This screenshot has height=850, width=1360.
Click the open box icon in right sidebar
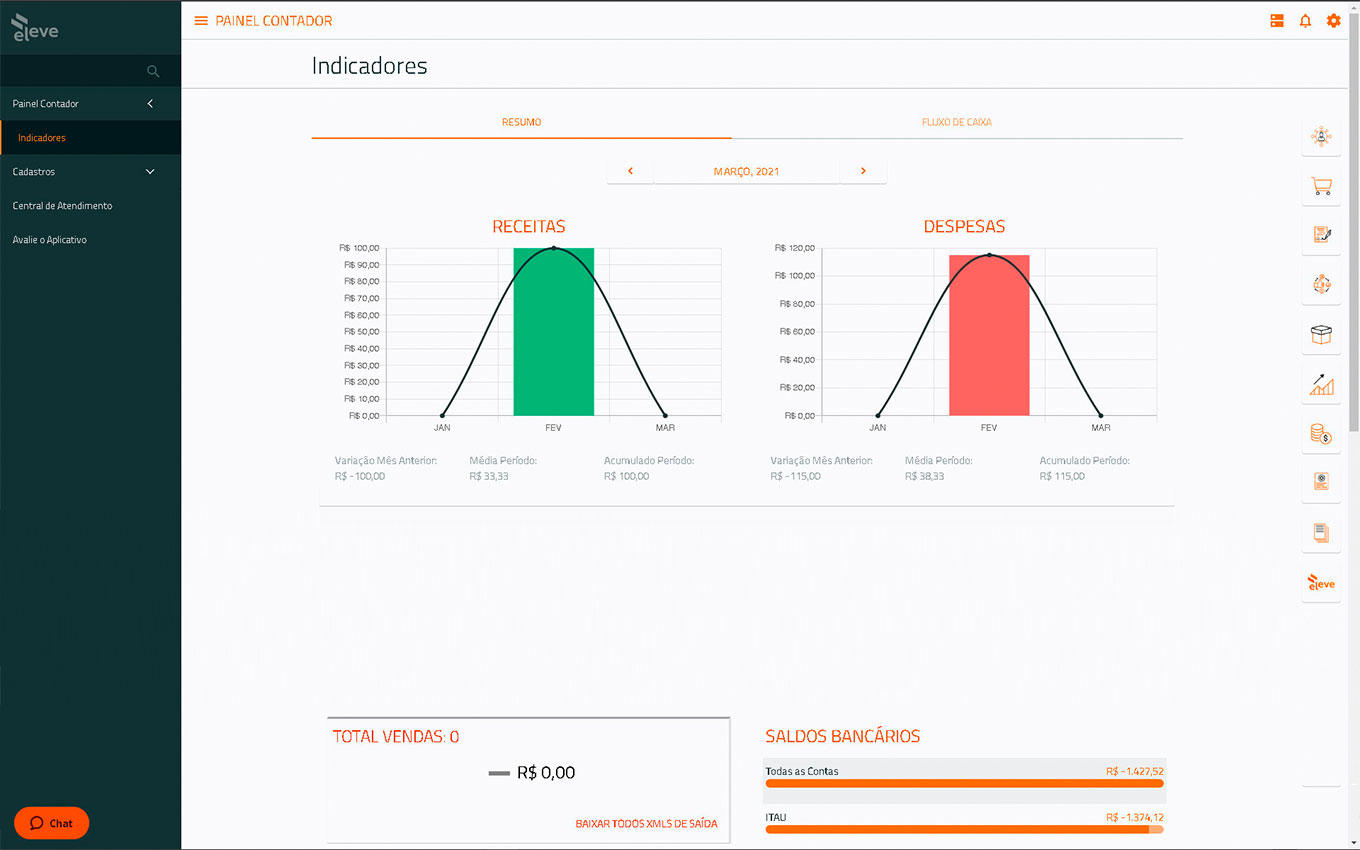click(x=1321, y=335)
